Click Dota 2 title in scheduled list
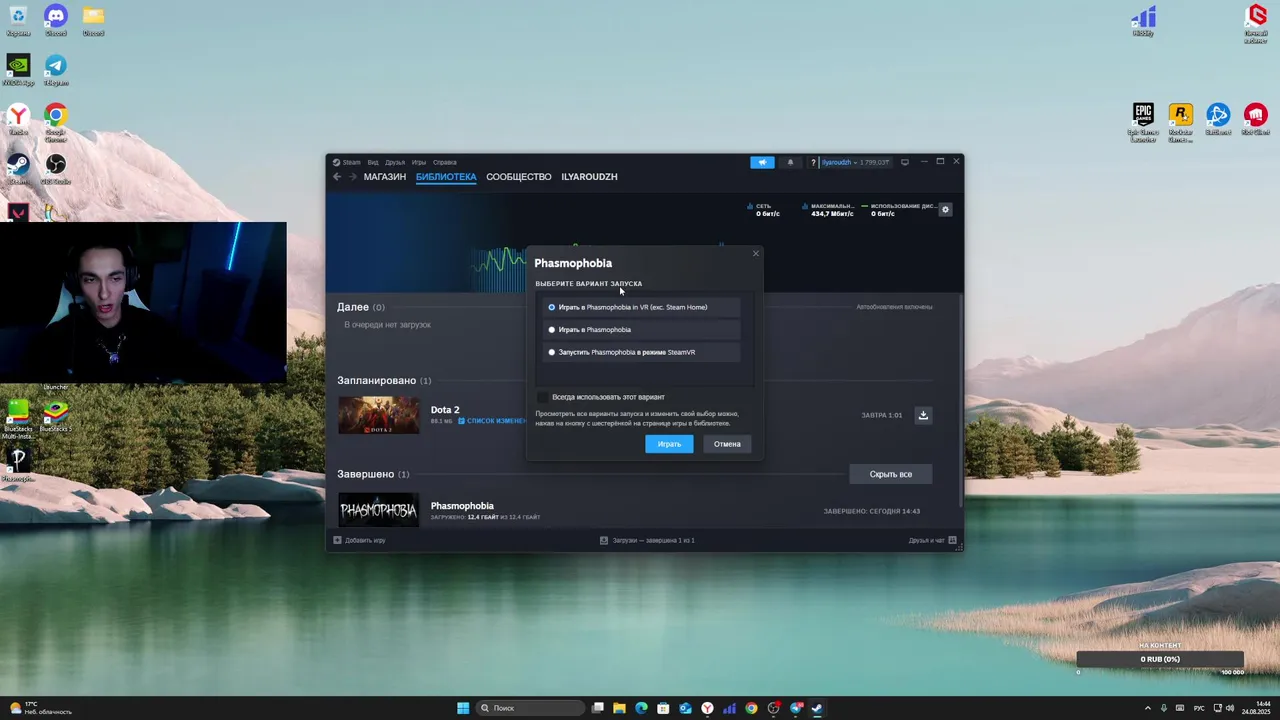Viewport: 1280px width, 720px height. coord(445,410)
